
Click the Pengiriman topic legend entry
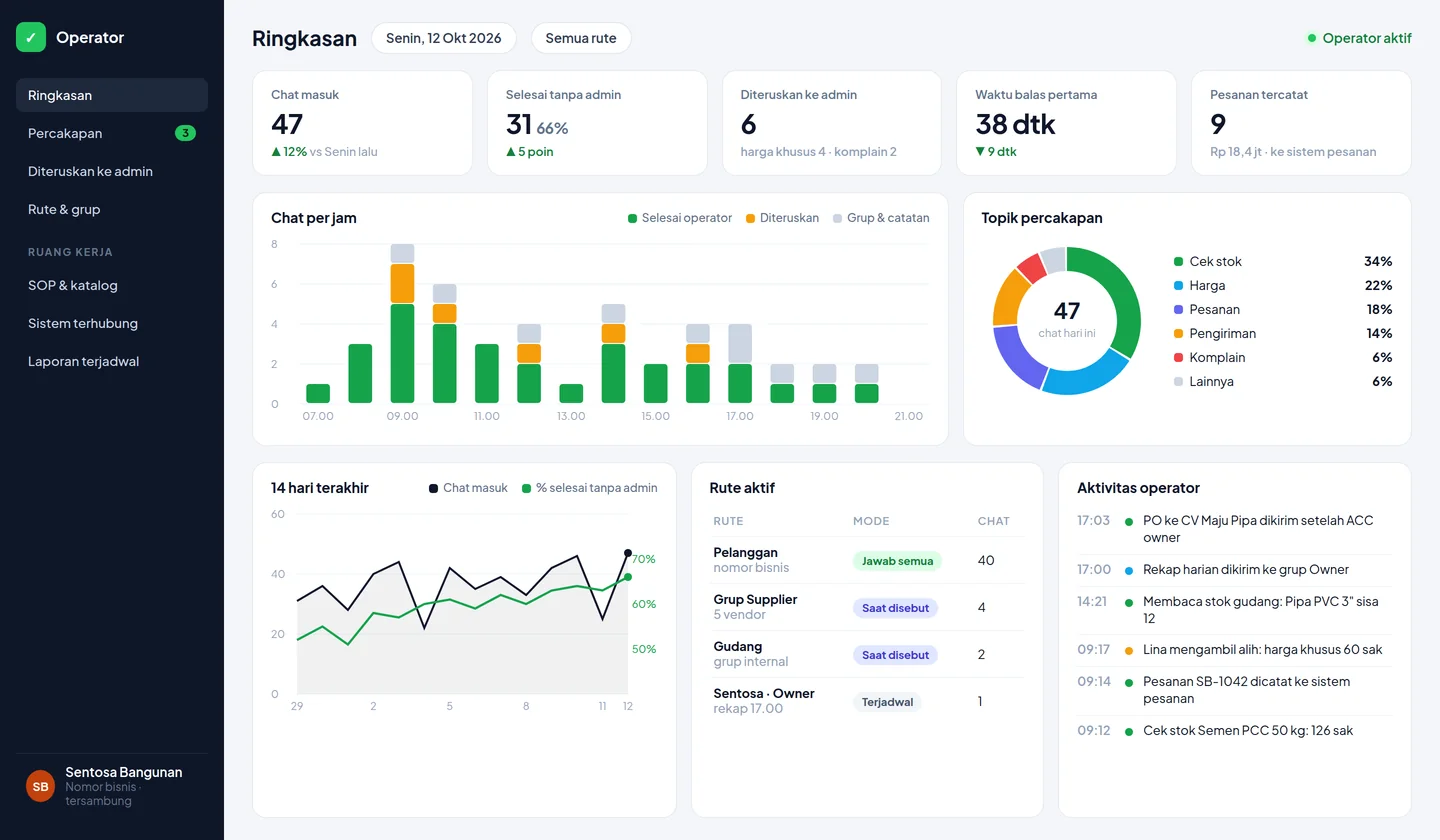point(1283,334)
